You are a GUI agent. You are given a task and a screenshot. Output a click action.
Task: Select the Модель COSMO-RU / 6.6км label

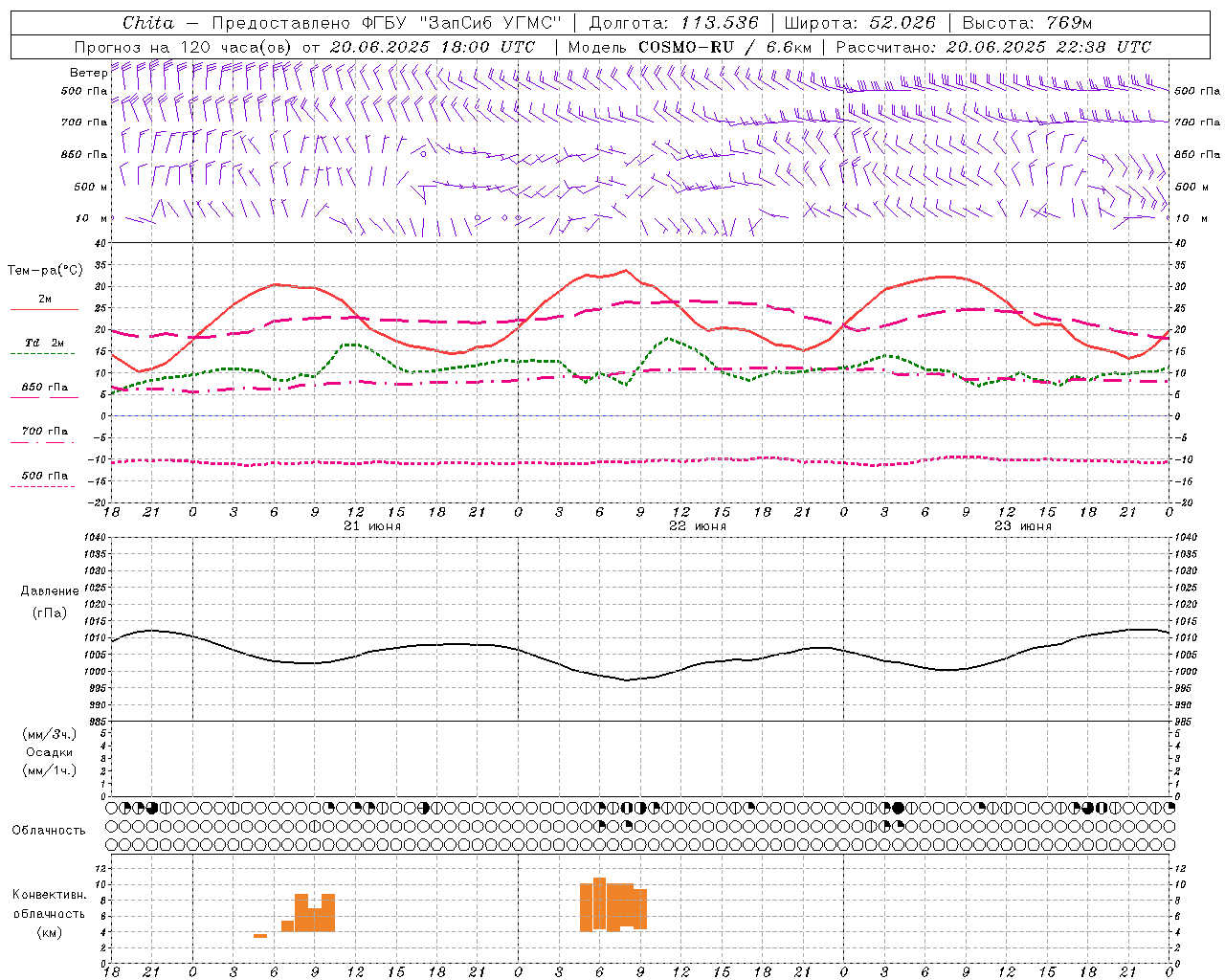point(689,47)
